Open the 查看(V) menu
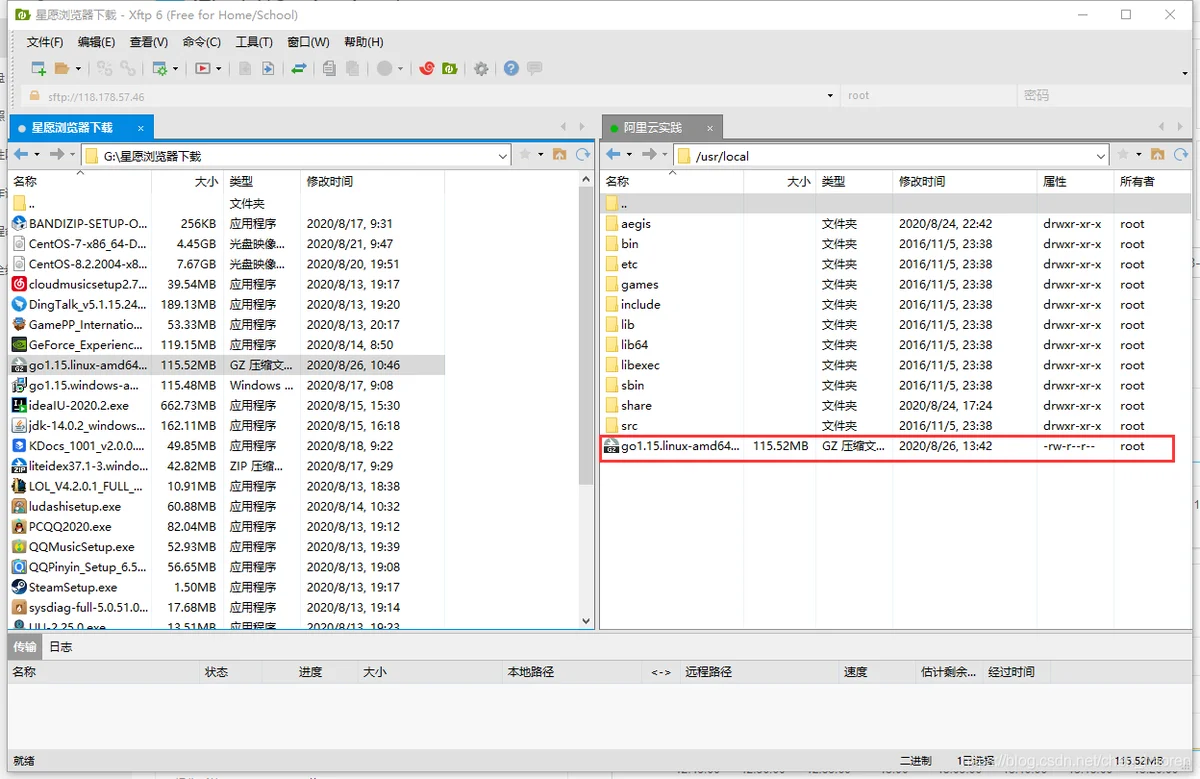Screen dimensions: 1200x779 [149, 42]
